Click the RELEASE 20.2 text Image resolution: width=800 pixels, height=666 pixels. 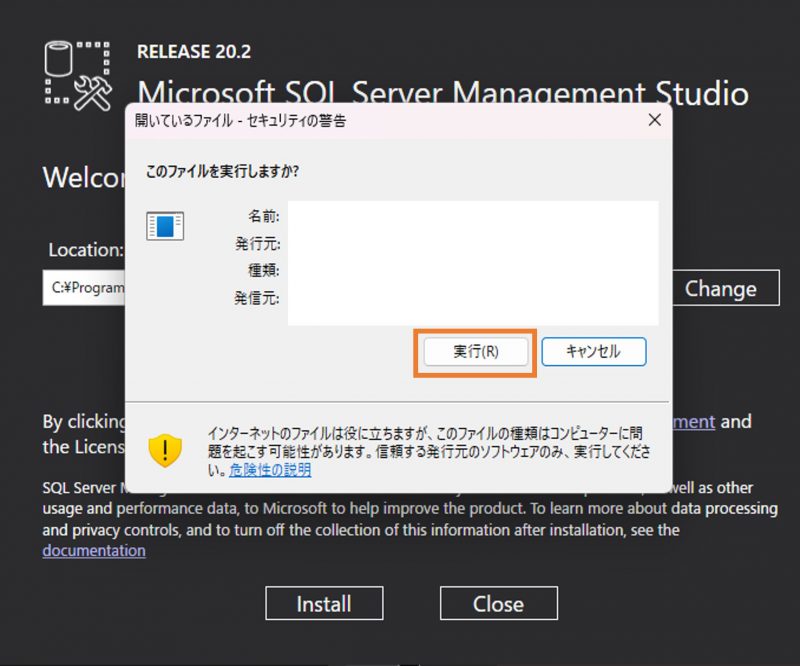(x=194, y=52)
